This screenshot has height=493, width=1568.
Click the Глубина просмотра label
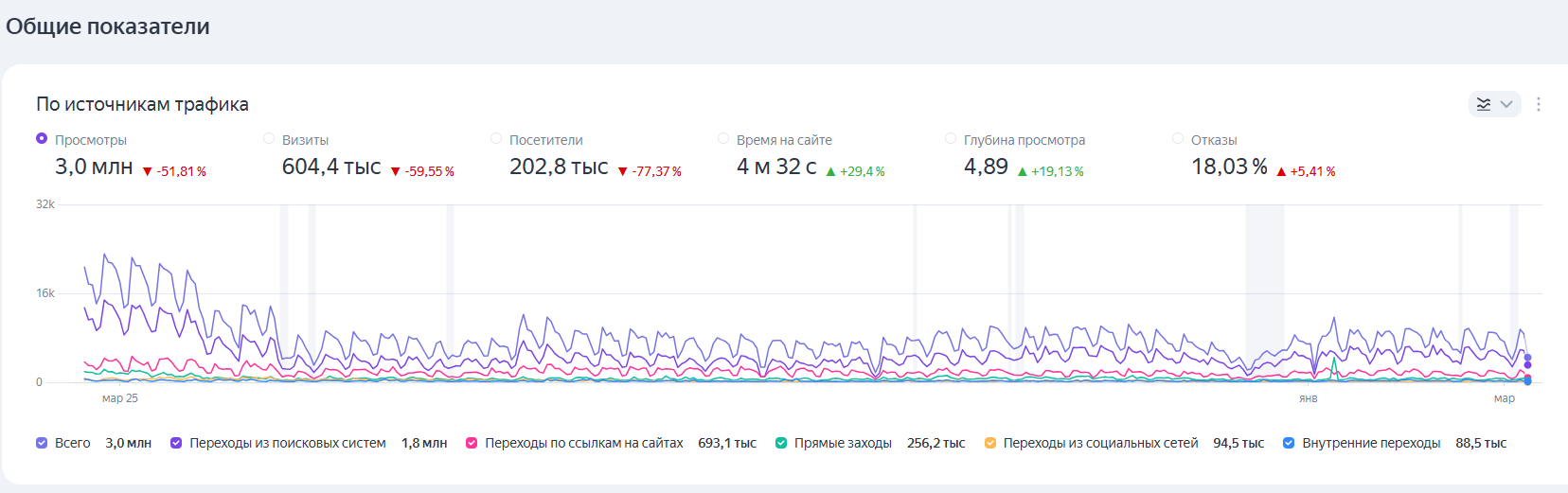1025,140
